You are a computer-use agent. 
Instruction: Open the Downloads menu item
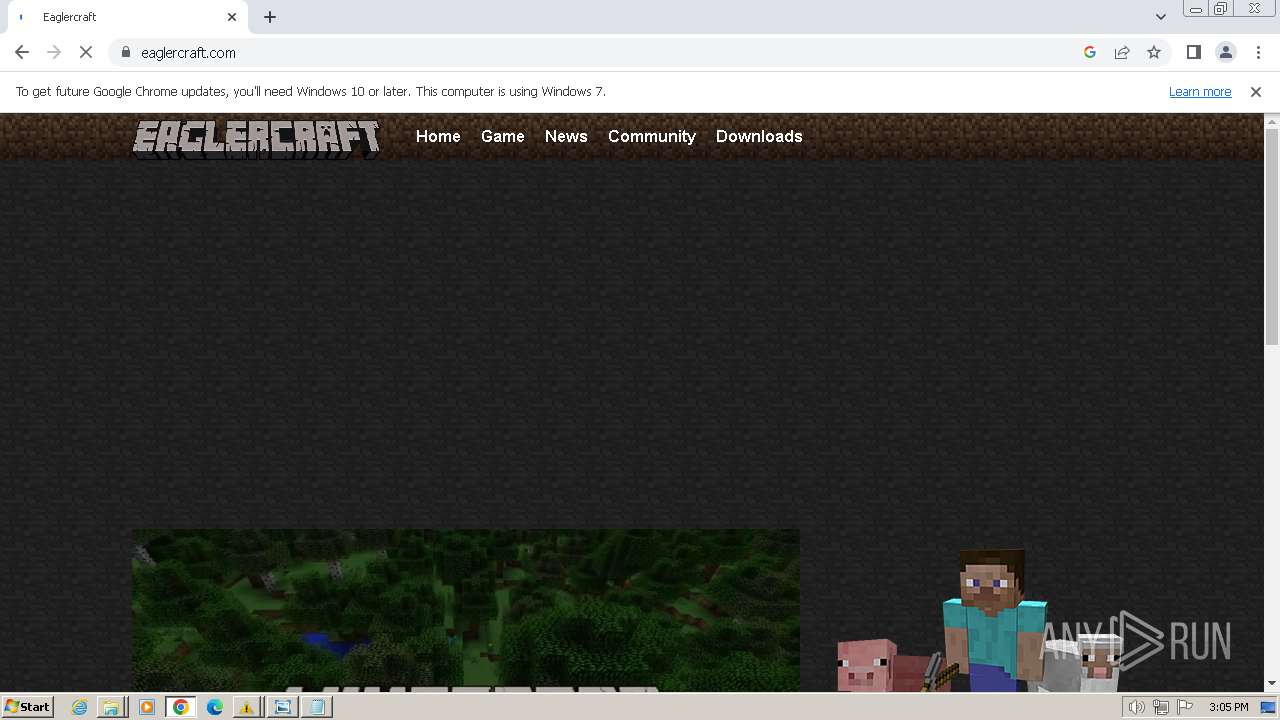tap(759, 136)
